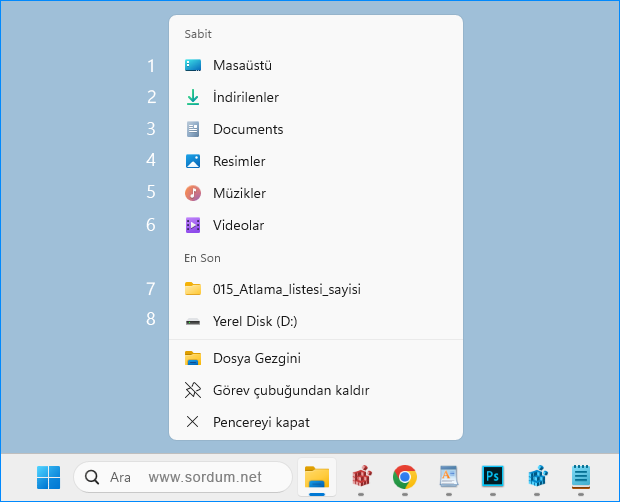Click the Videolar film icon
The image size is (620, 502).
coord(193,225)
